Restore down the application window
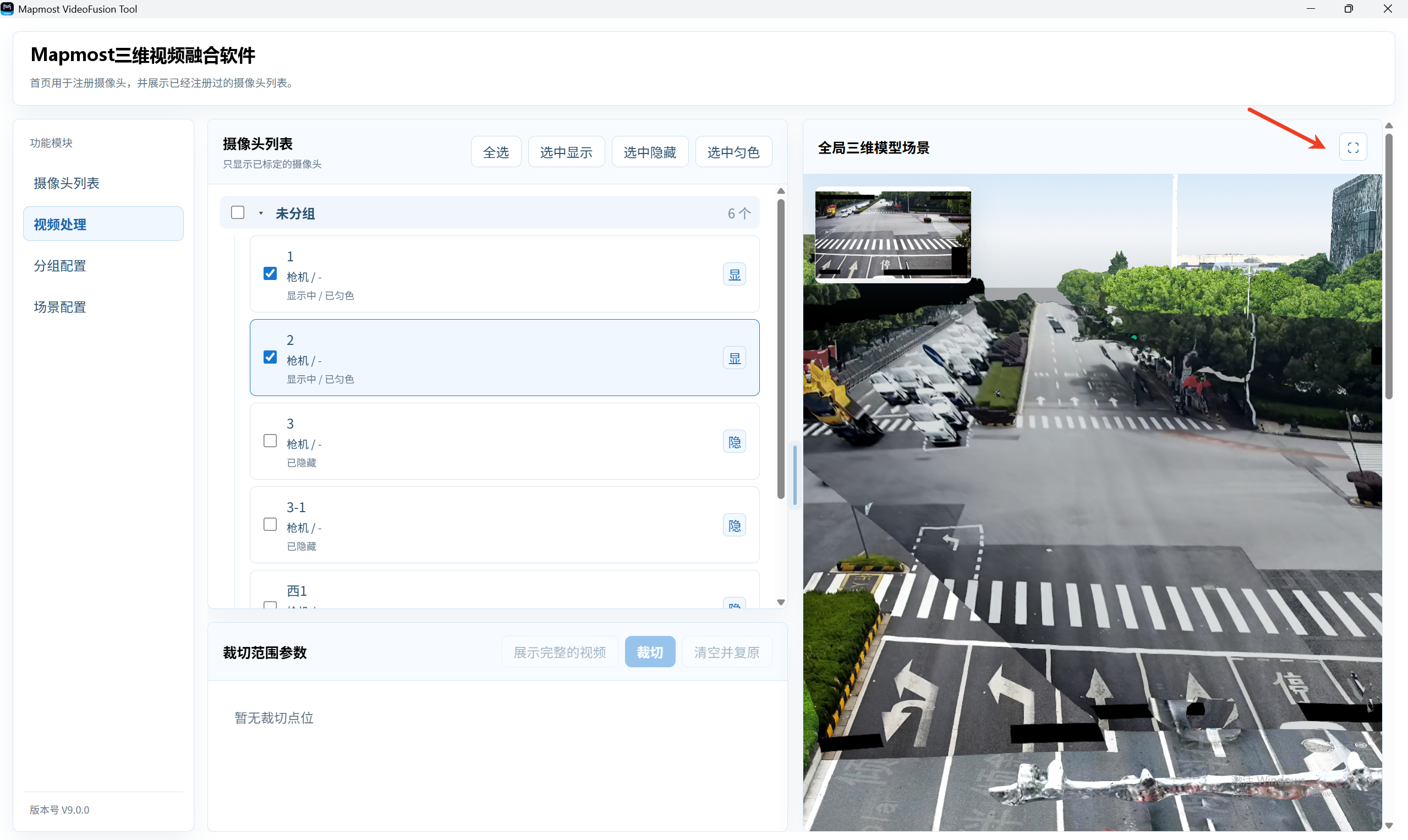Screen dimensions: 1408x840 coord(1349,8)
